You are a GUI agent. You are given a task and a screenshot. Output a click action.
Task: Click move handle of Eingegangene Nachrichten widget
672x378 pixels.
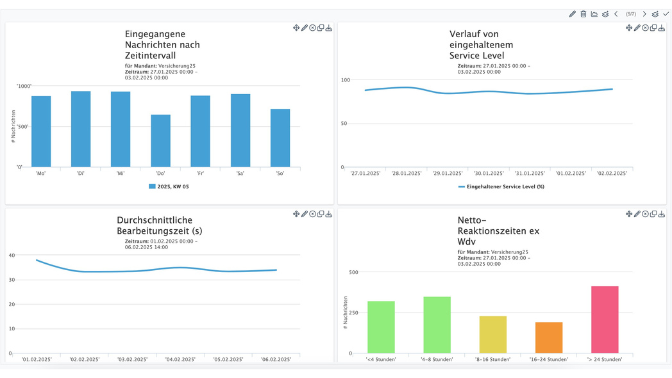(x=296, y=28)
